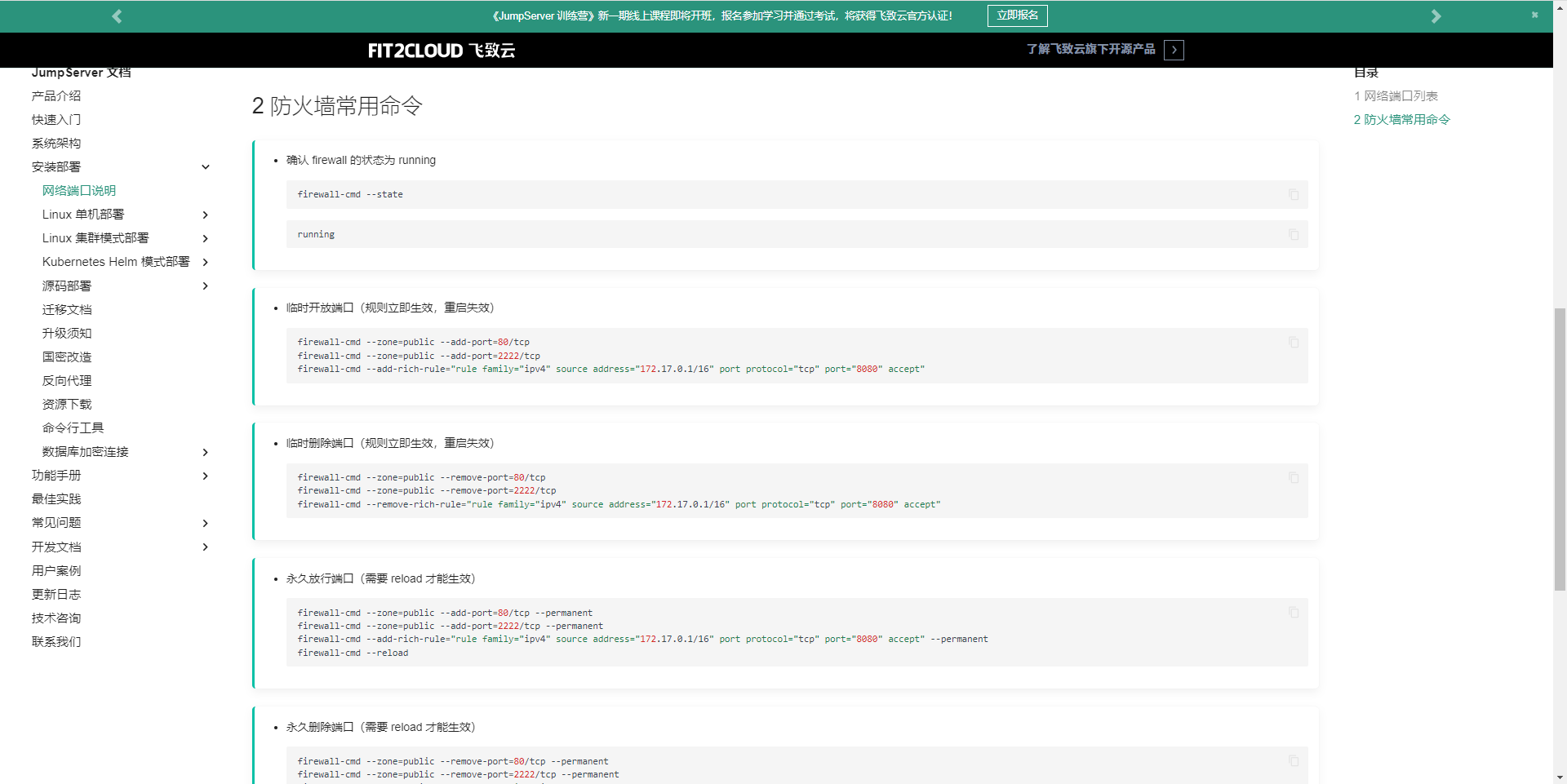Click the next banner arrow

coord(1436,16)
